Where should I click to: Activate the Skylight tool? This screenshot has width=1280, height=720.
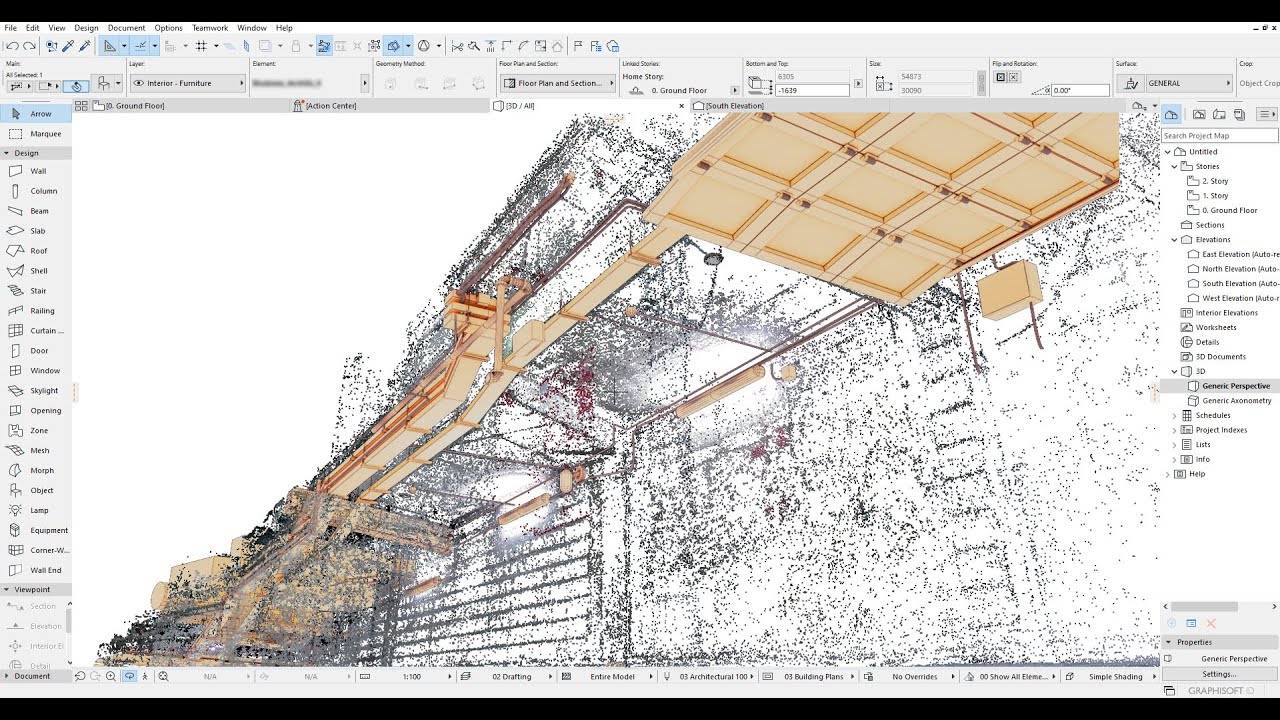36,391
